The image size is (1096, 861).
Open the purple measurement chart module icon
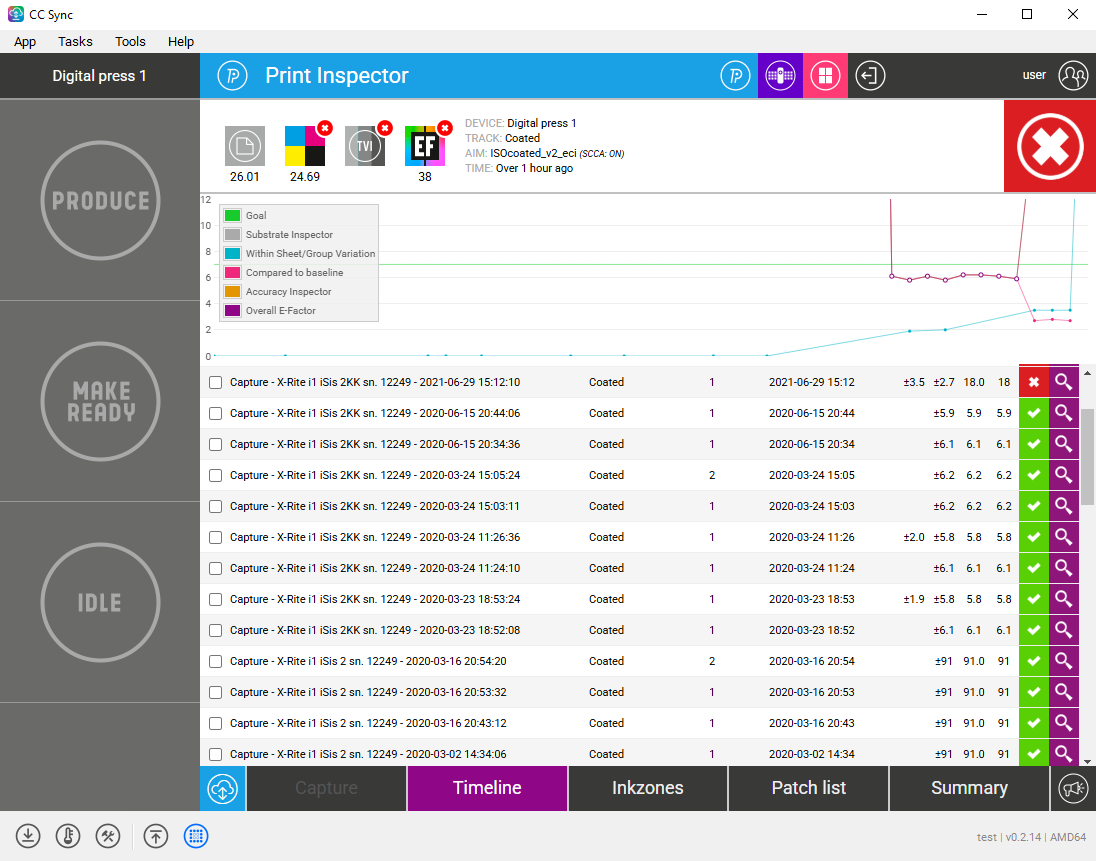click(x=780, y=75)
